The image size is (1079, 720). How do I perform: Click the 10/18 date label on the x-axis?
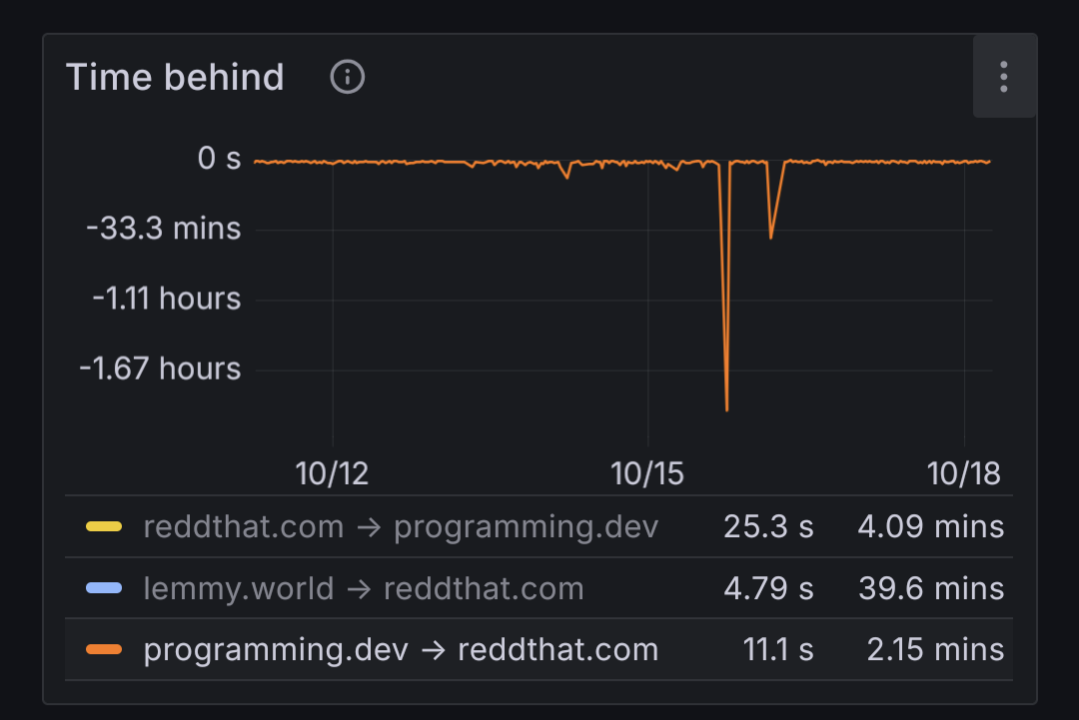[964, 473]
